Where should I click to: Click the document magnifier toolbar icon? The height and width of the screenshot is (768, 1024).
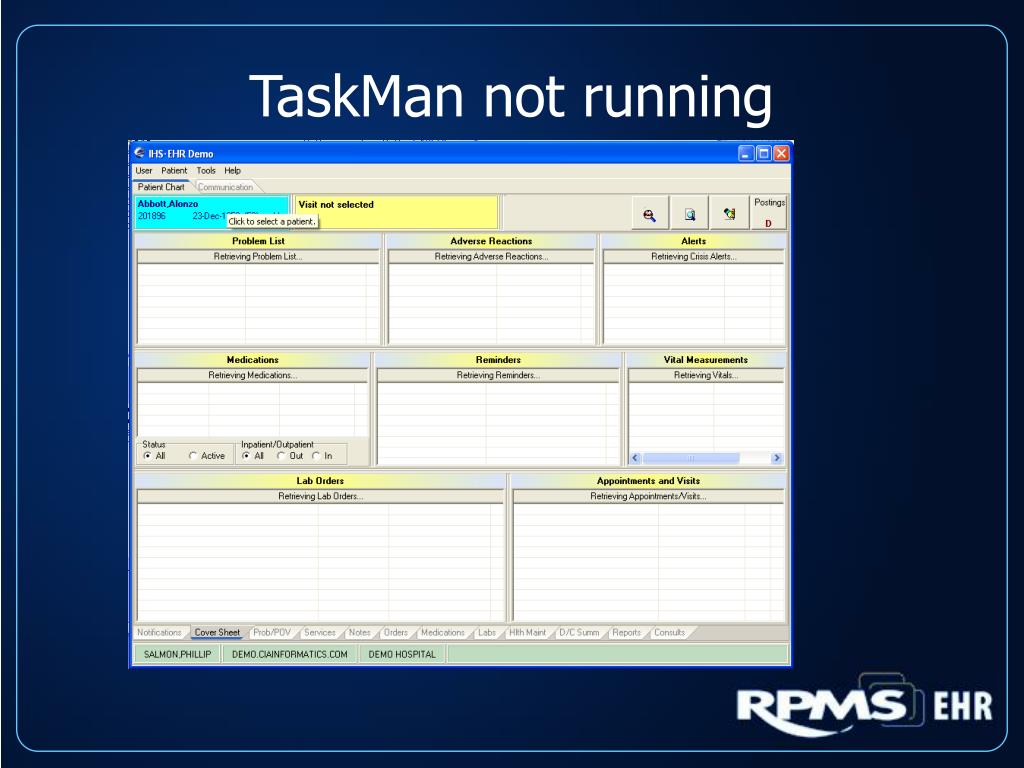[690, 214]
